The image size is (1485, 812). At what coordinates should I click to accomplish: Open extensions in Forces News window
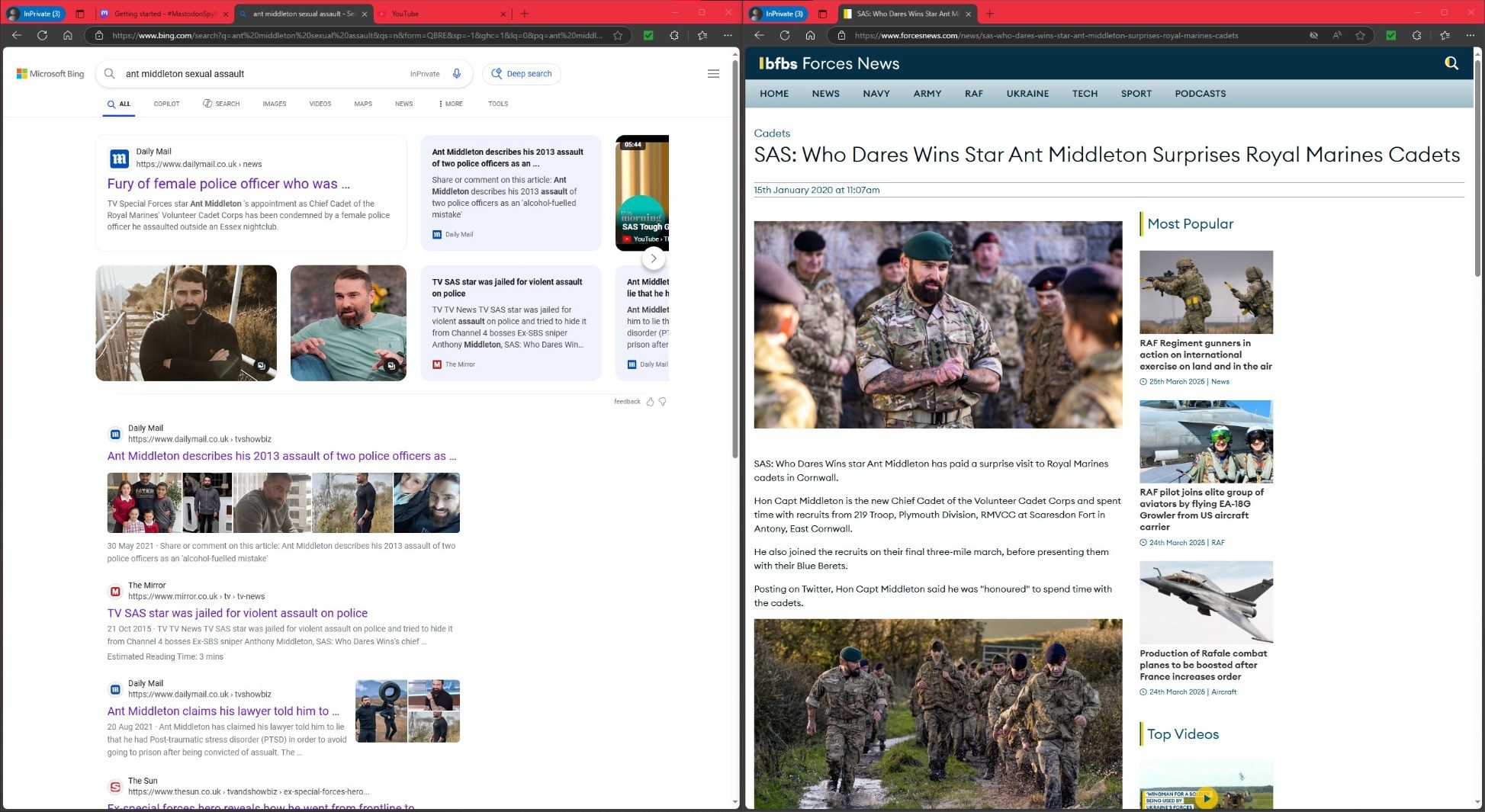click(1416, 35)
